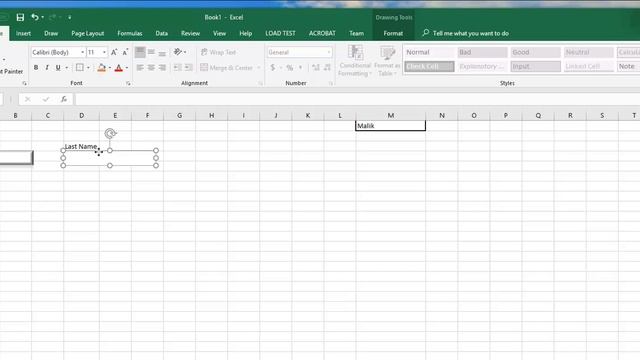
Task: Open the Drawing Tools Format tab
Action: [393, 33]
